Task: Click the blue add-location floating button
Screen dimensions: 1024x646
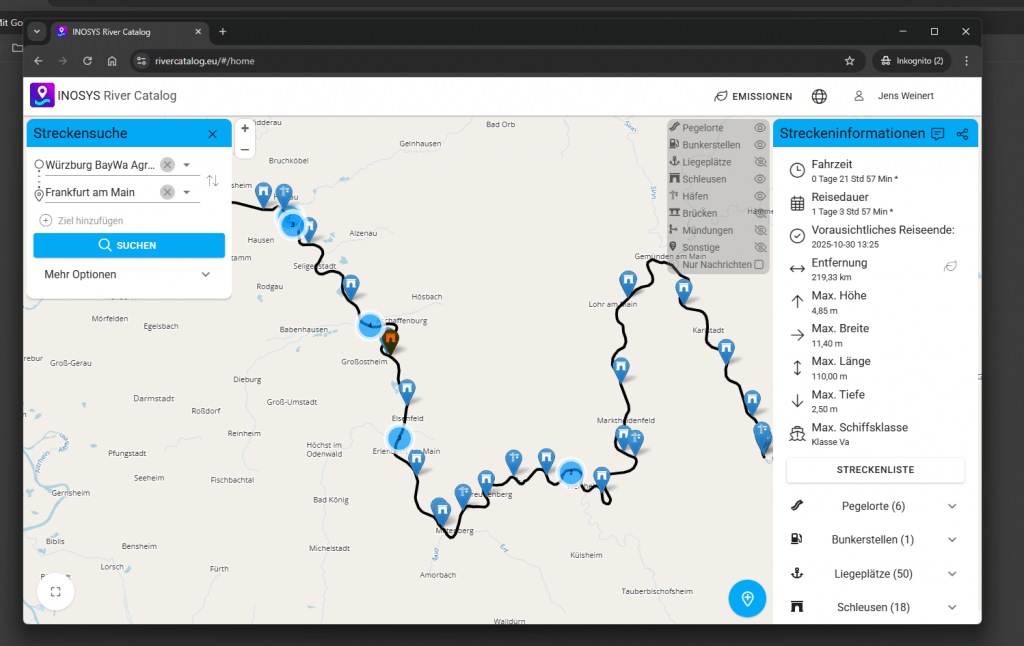Action: [x=747, y=598]
